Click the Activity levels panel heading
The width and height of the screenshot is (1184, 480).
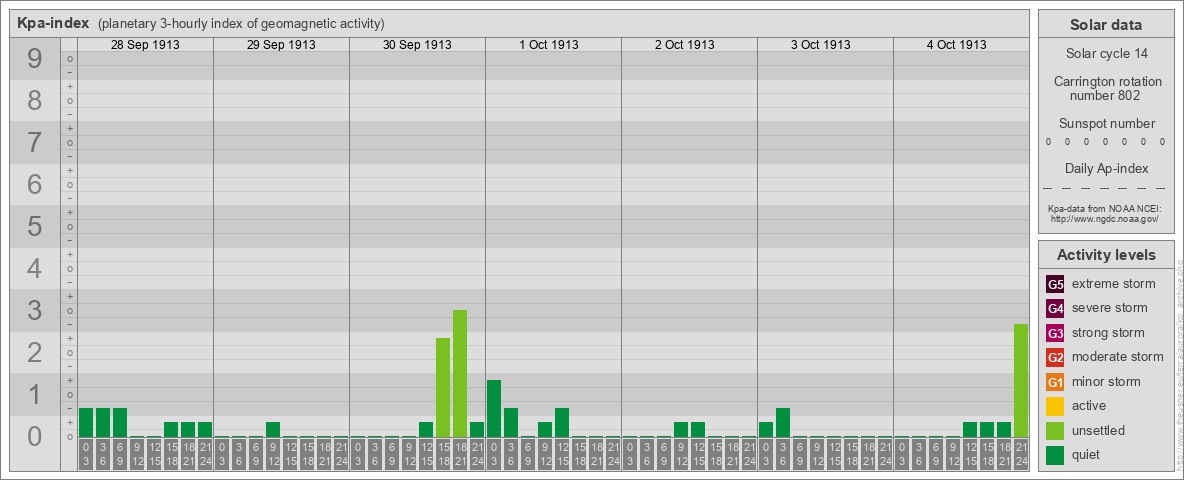[1106, 255]
